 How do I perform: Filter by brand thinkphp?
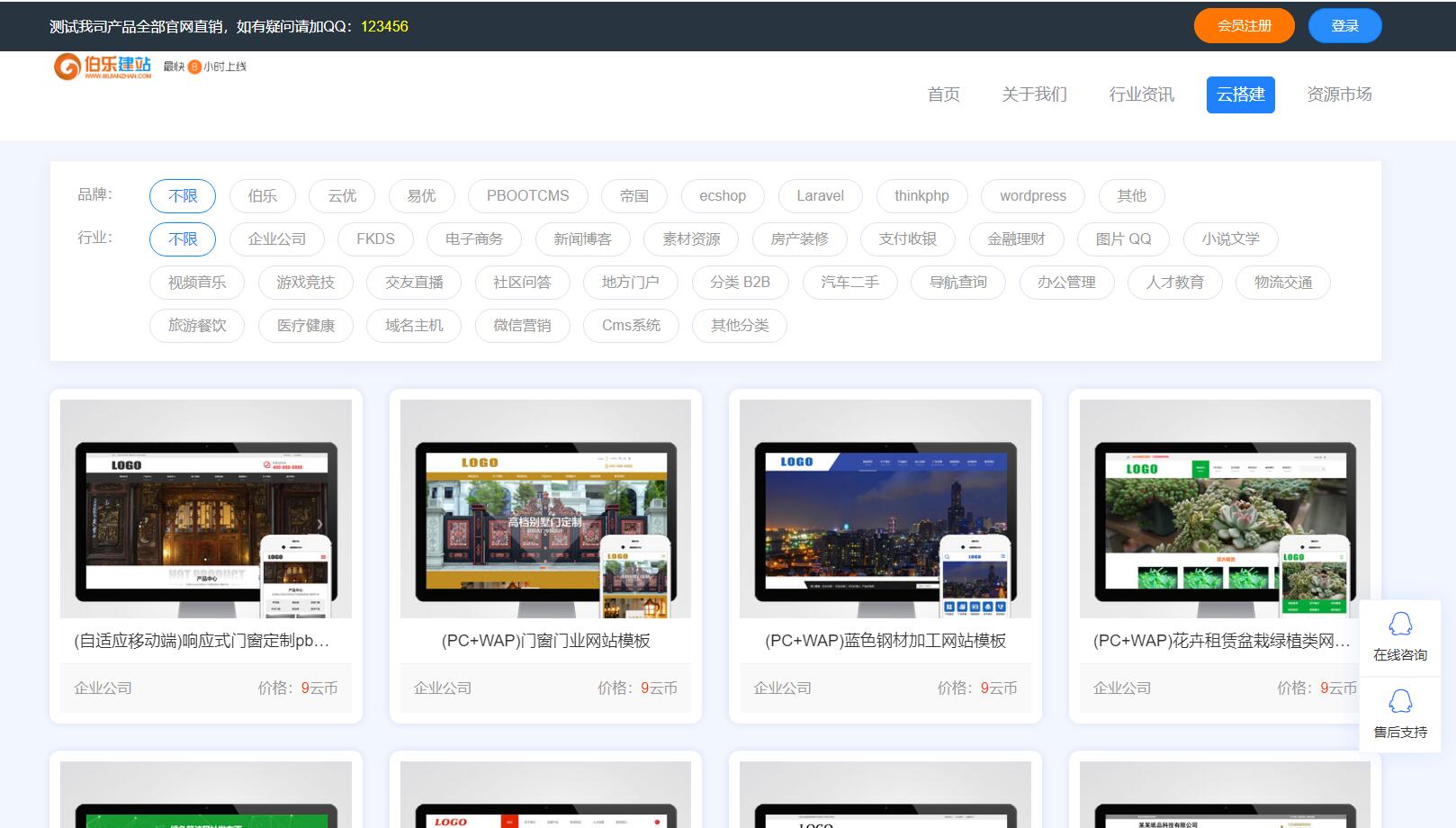point(921,195)
